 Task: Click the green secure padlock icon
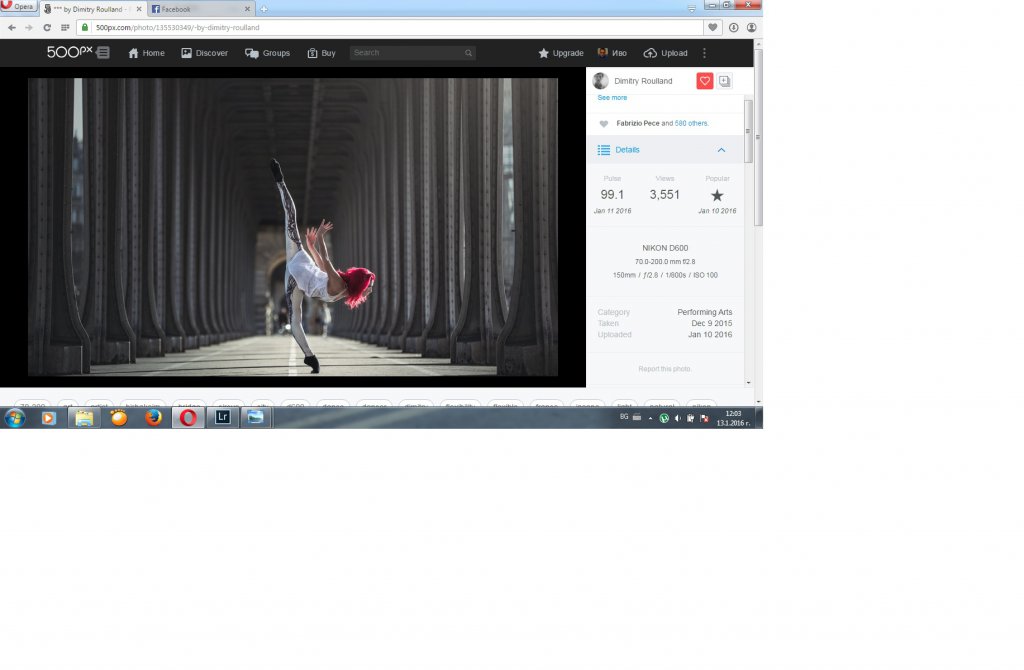tap(85, 27)
